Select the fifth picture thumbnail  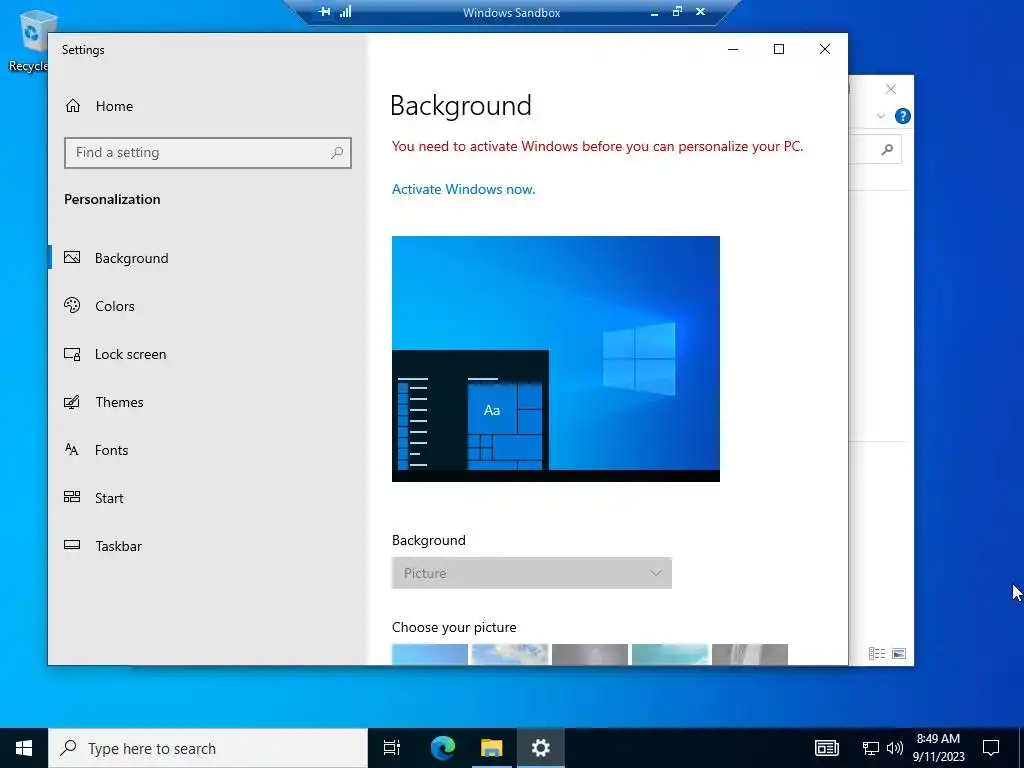750,654
